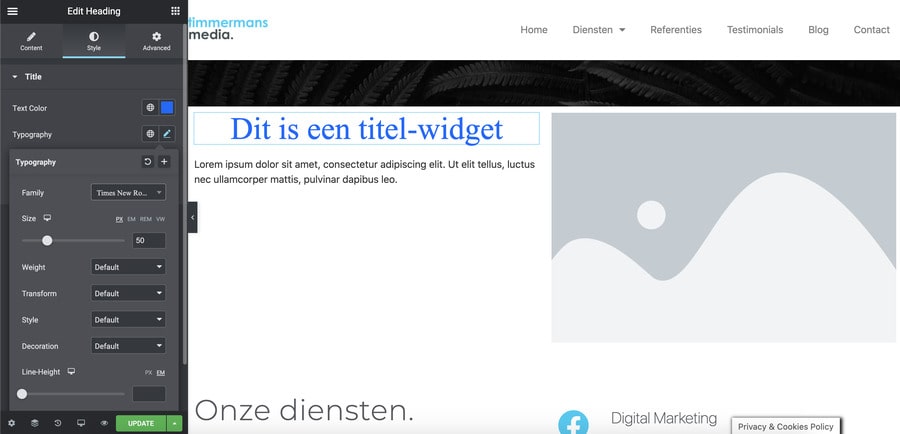Open the Privacy & Cookies Policy tab
The image size is (900, 434).
(x=786, y=426)
